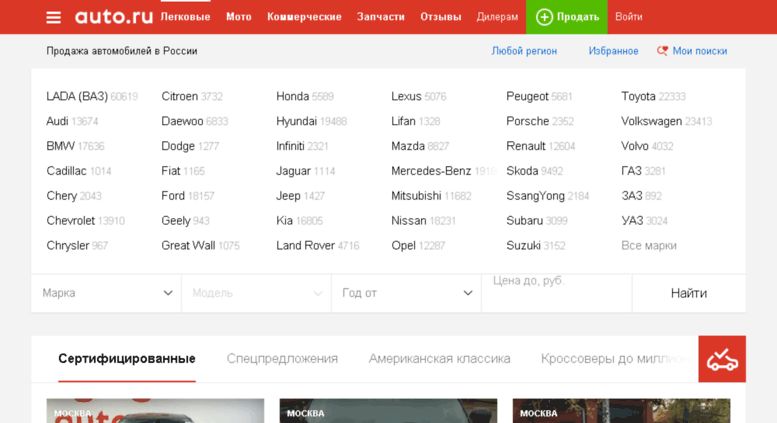Select the Mitsubishi brand
777x423 pixels.
click(416, 196)
